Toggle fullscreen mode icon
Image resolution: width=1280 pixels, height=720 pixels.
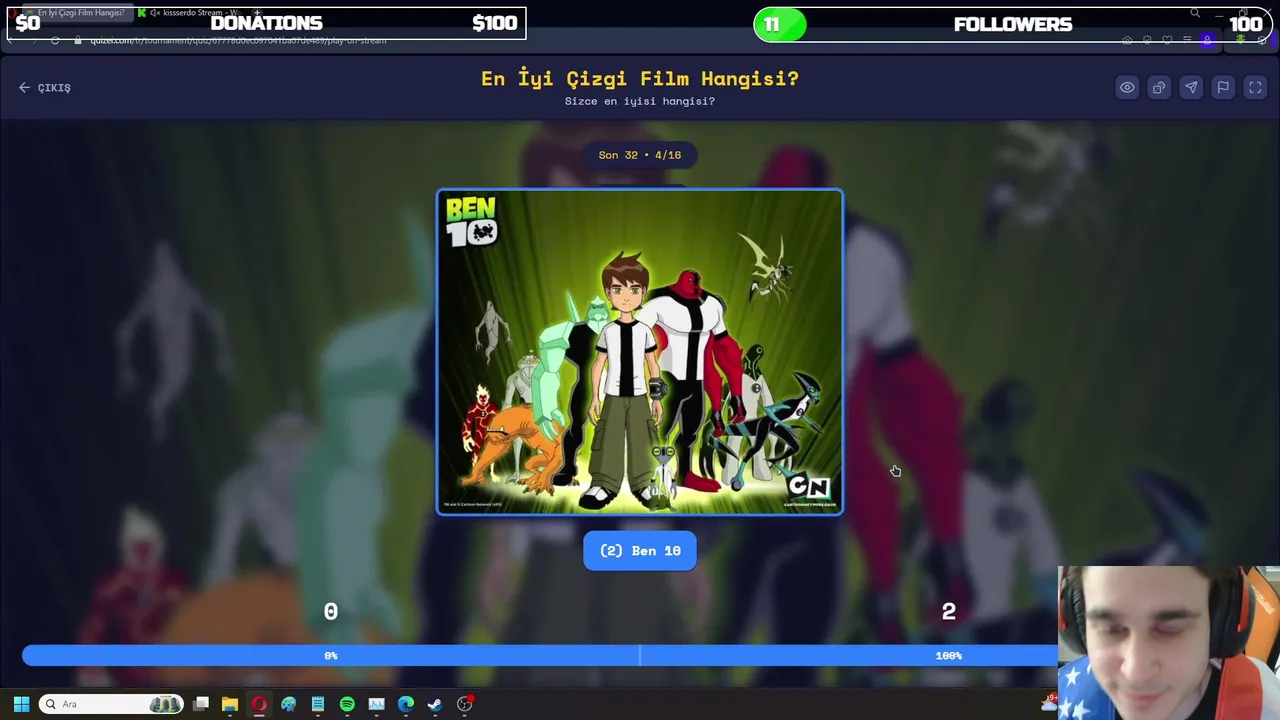click(x=1255, y=87)
